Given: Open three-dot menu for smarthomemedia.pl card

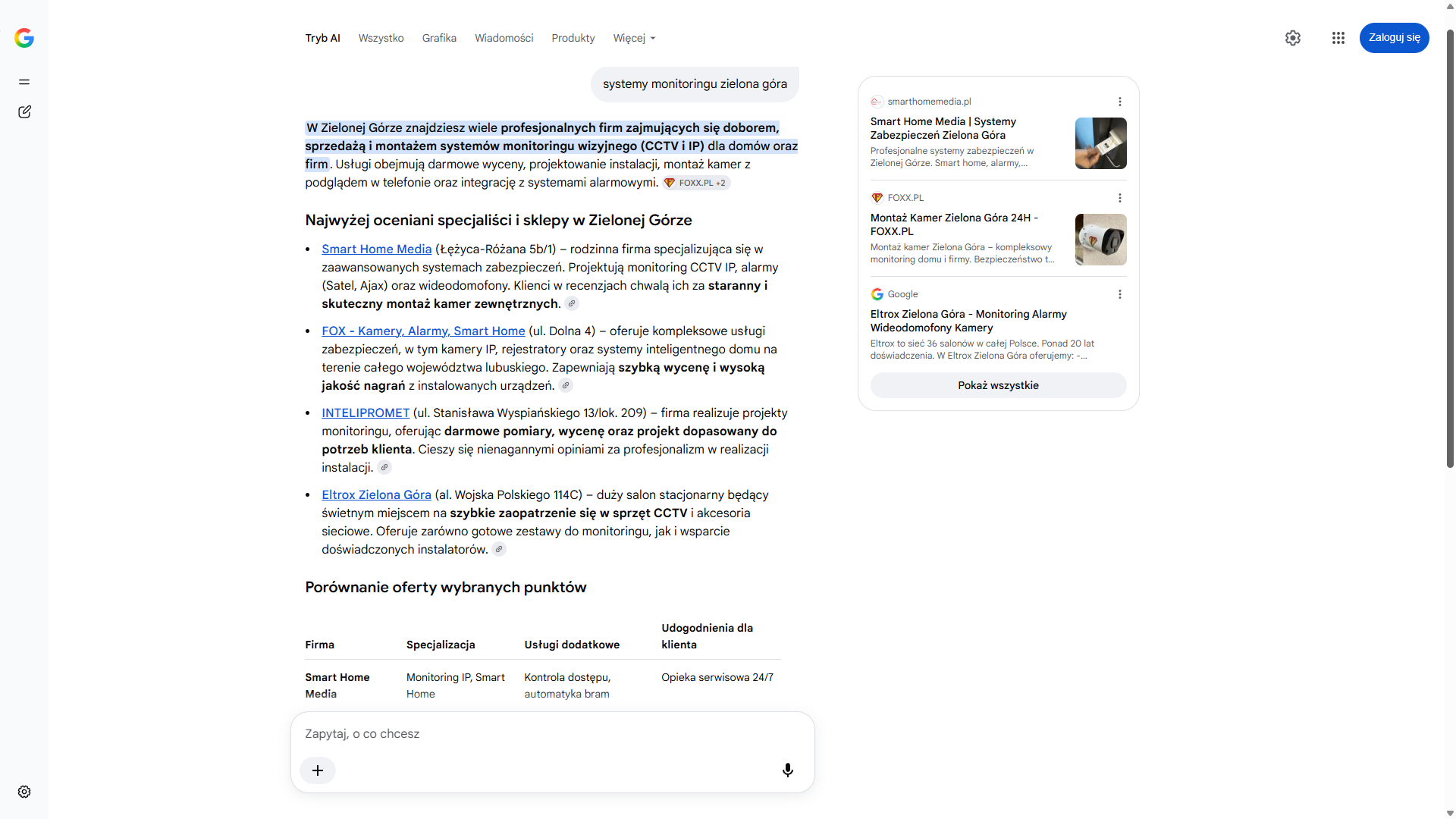Looking at the screenshot, I should click(1120, 102).
